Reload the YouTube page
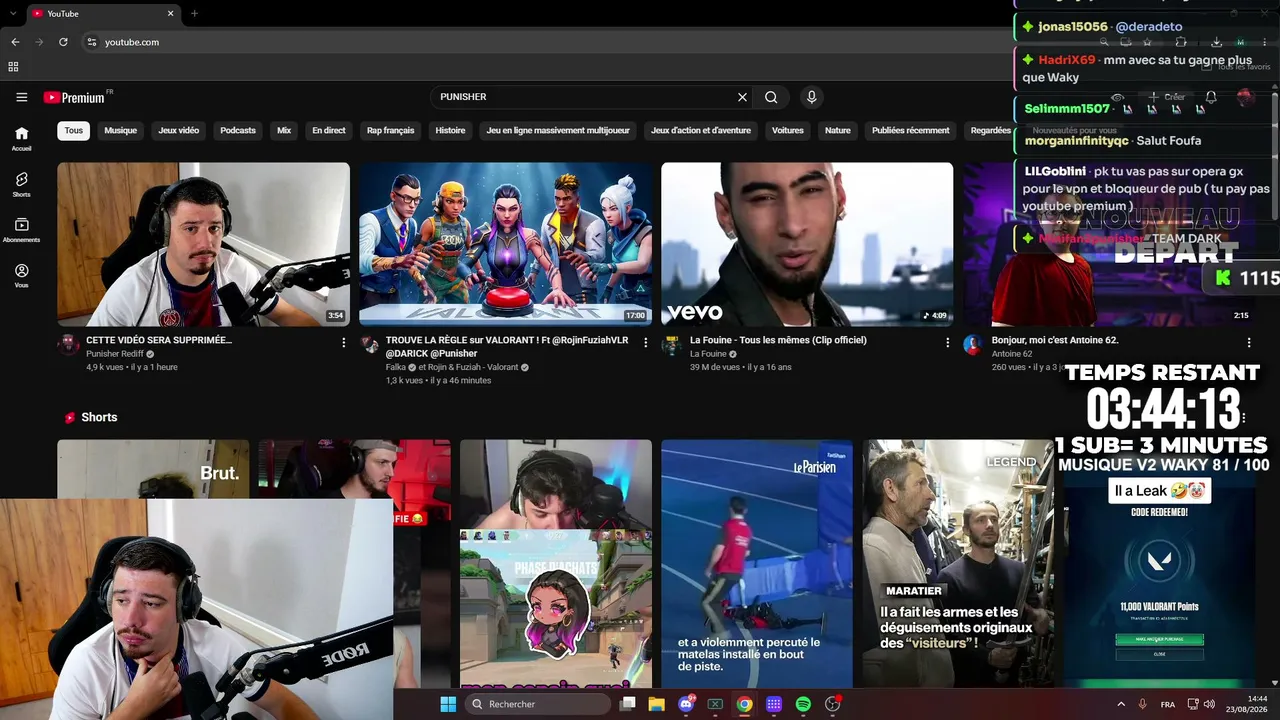This screenshot has width=1280, height=720. click(x=63, y=42)
